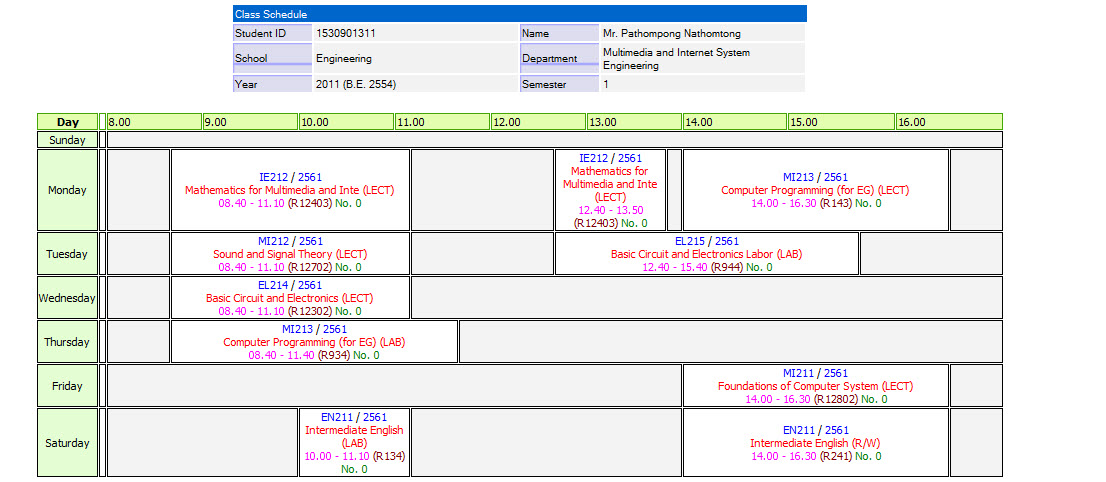
Task: Click the 08.40 - 11.40 time on Thursday
Action: tap(281, 355)
